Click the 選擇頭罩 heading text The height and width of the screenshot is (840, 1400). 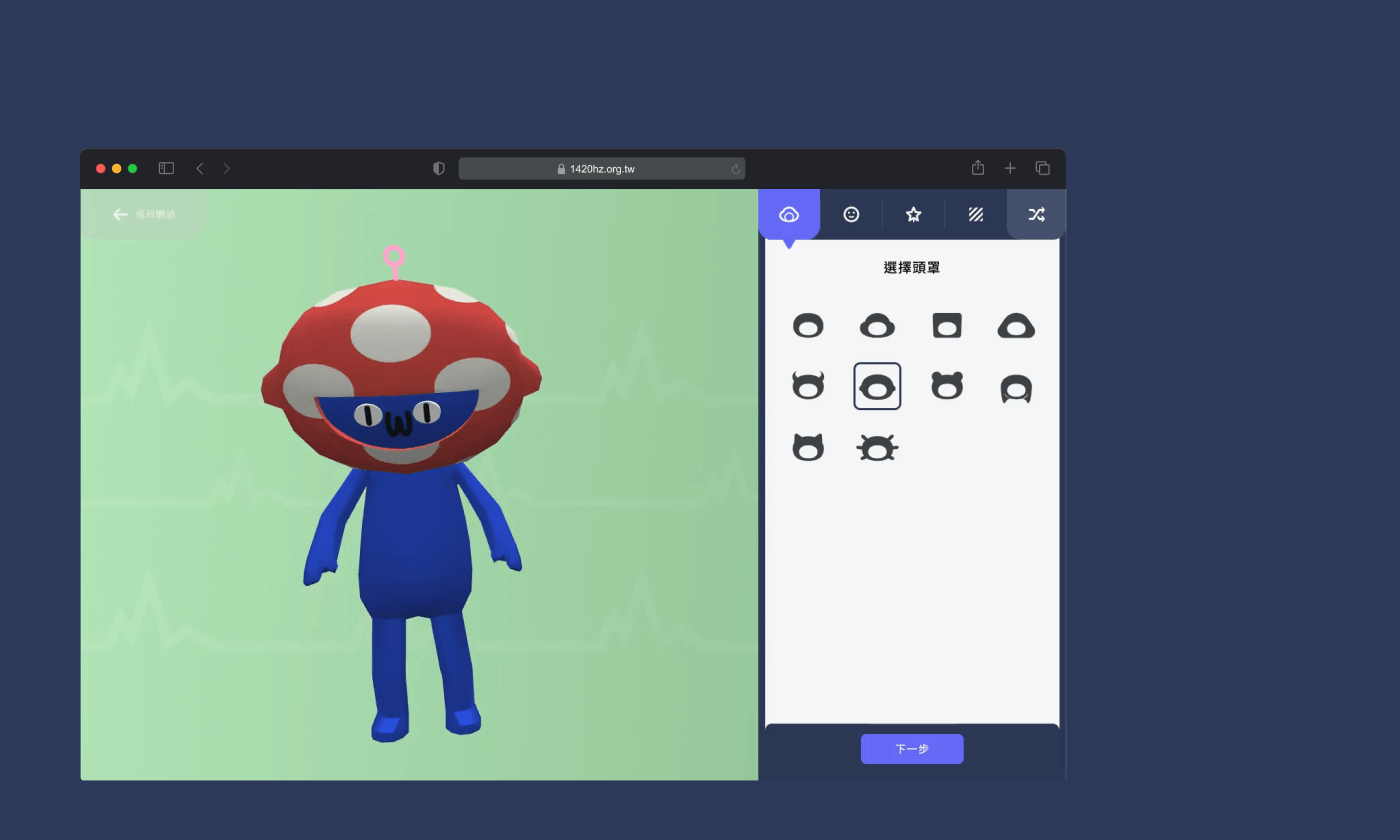[912, 268]
